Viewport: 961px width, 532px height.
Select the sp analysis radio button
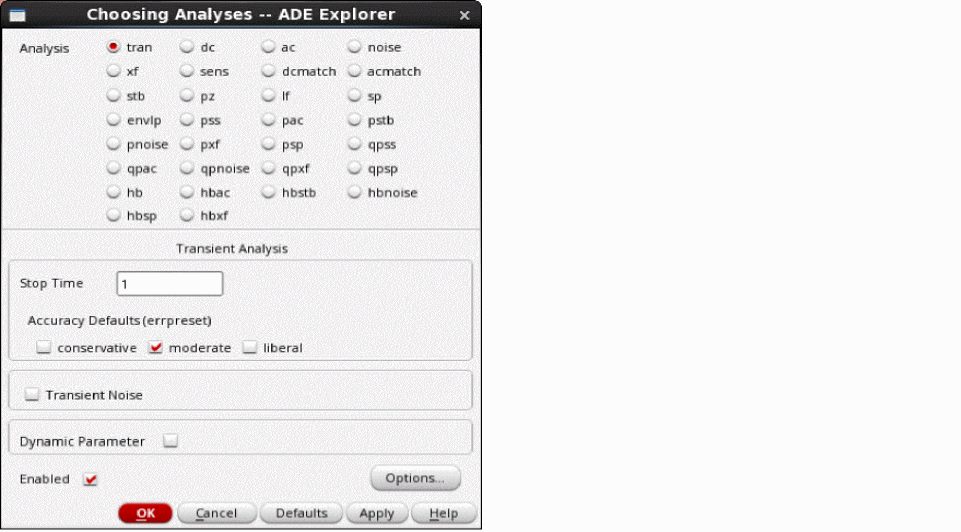click(354, 96)
